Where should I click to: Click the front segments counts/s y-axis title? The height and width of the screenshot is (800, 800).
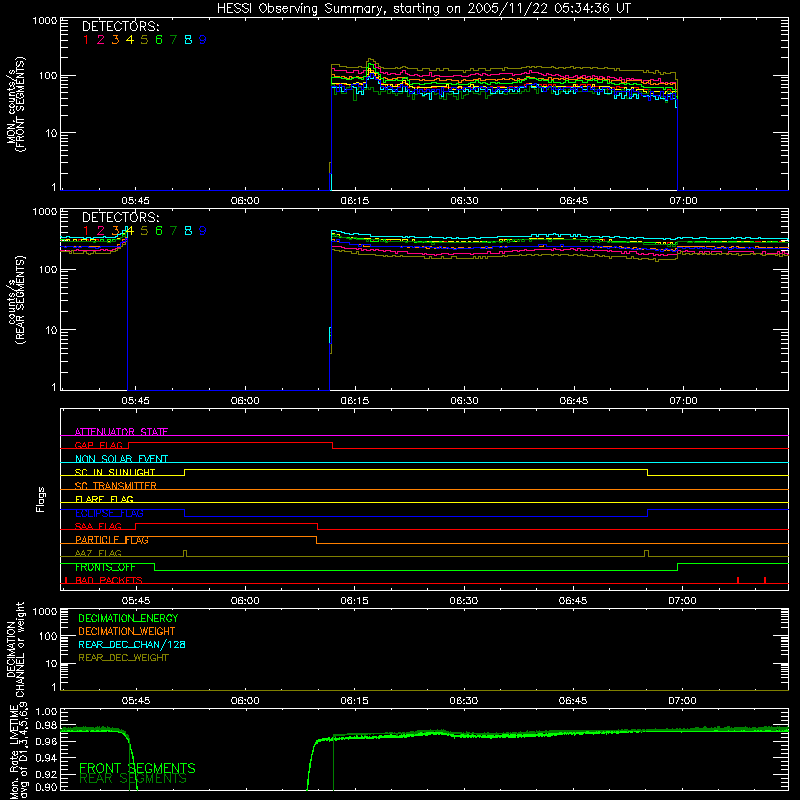pyautogui.click(x=15, y=104)
